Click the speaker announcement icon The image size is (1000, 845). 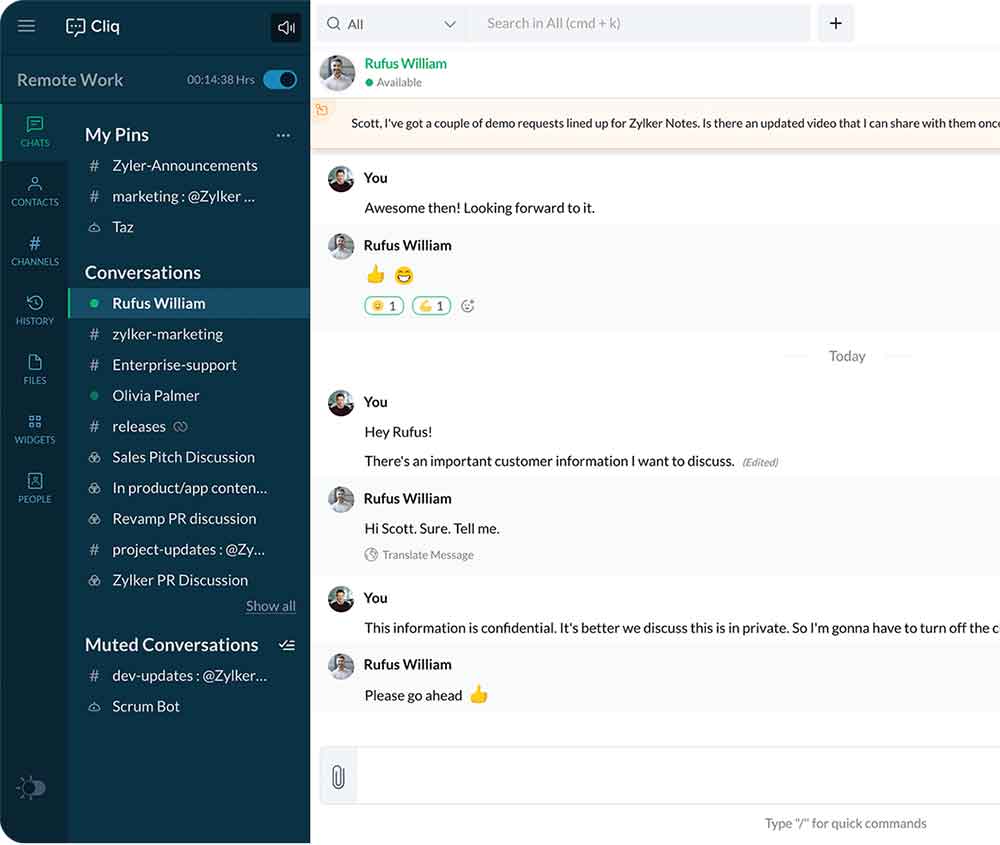pos(286,27)
